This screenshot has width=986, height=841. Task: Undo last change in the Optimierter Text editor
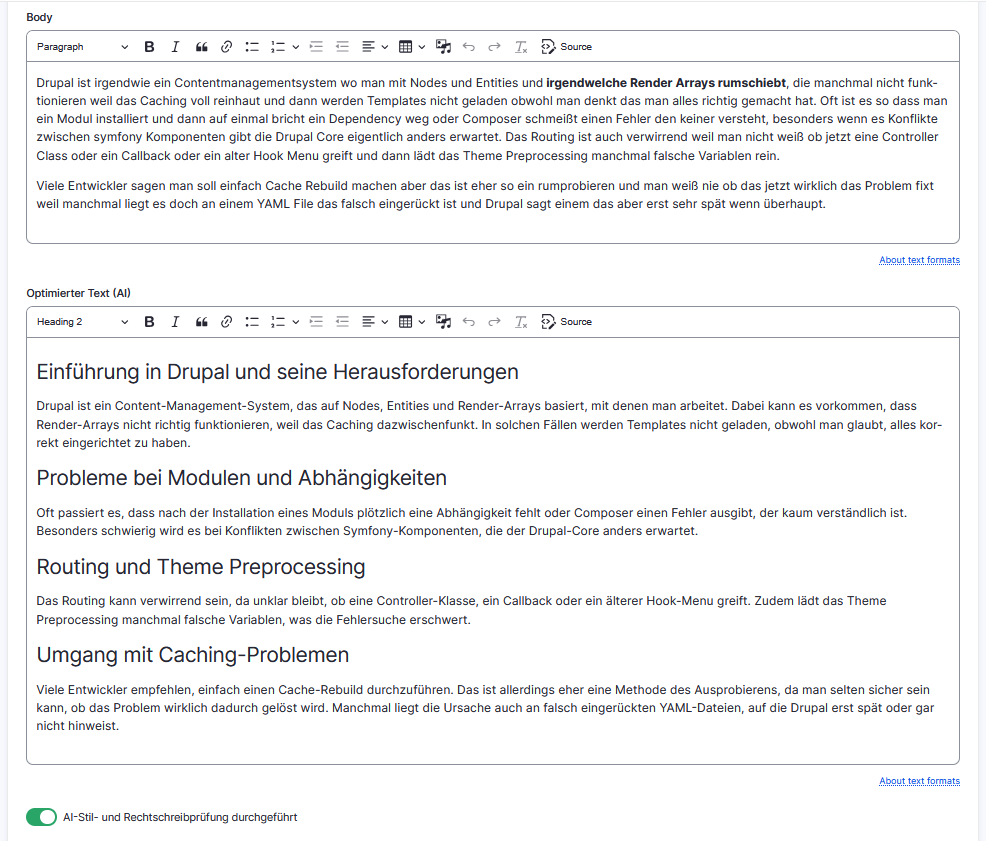point(468,321)
